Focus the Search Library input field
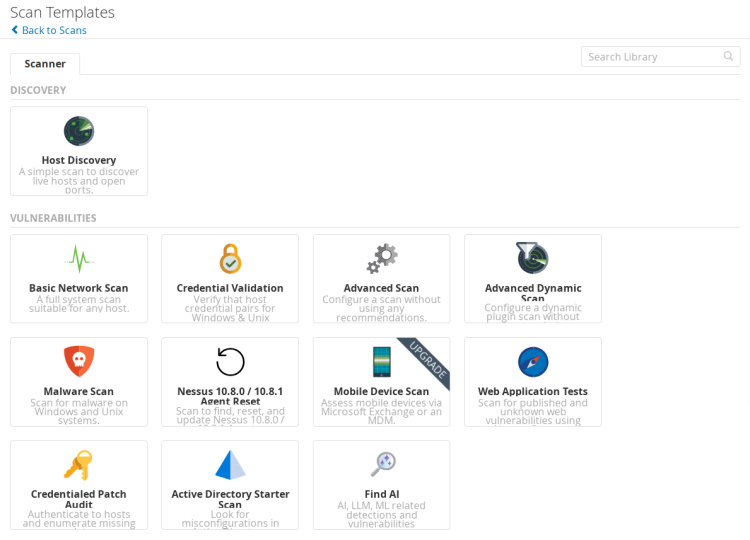The width and height of the screenshot is (750, 540). (x=650, y=57)
